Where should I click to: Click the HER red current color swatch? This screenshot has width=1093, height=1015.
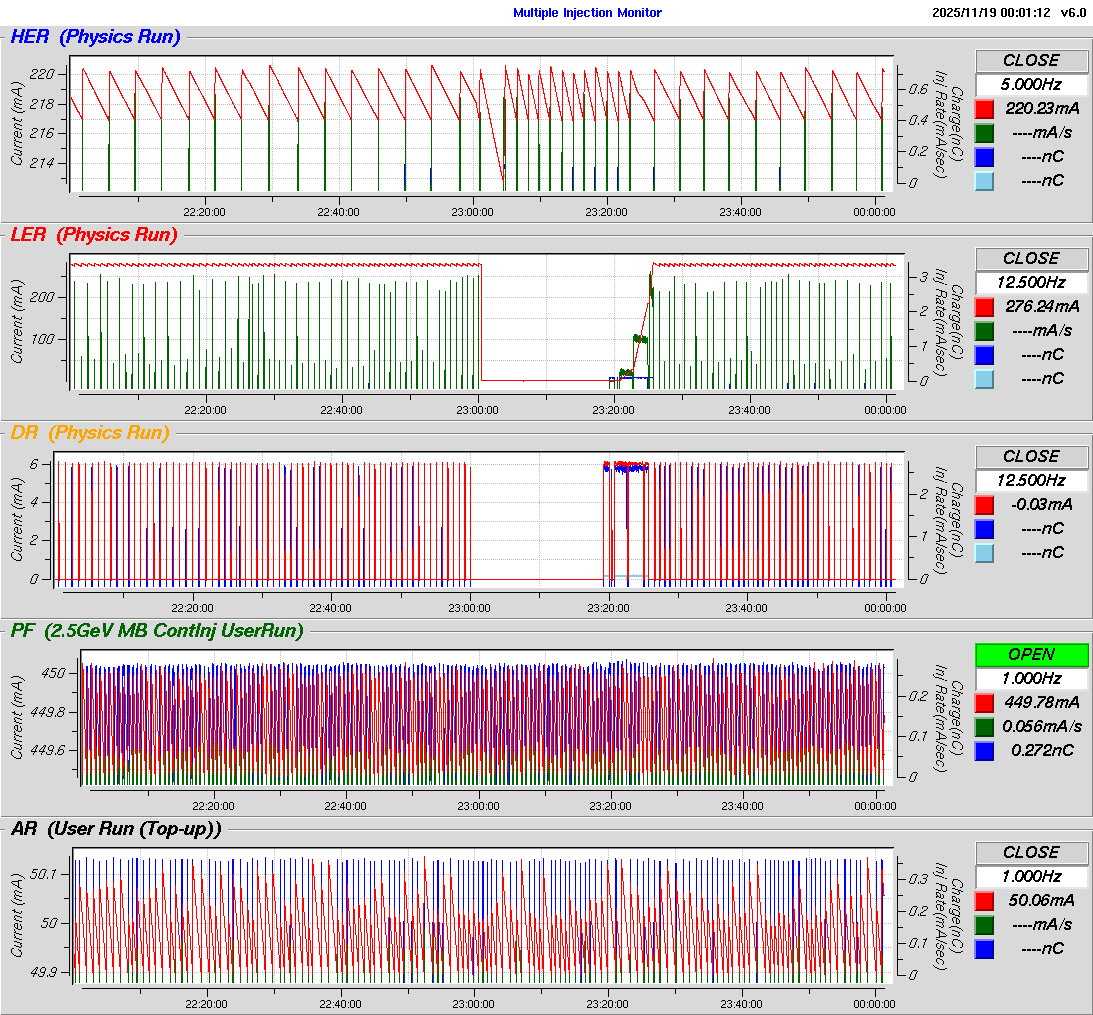point(985,109)
